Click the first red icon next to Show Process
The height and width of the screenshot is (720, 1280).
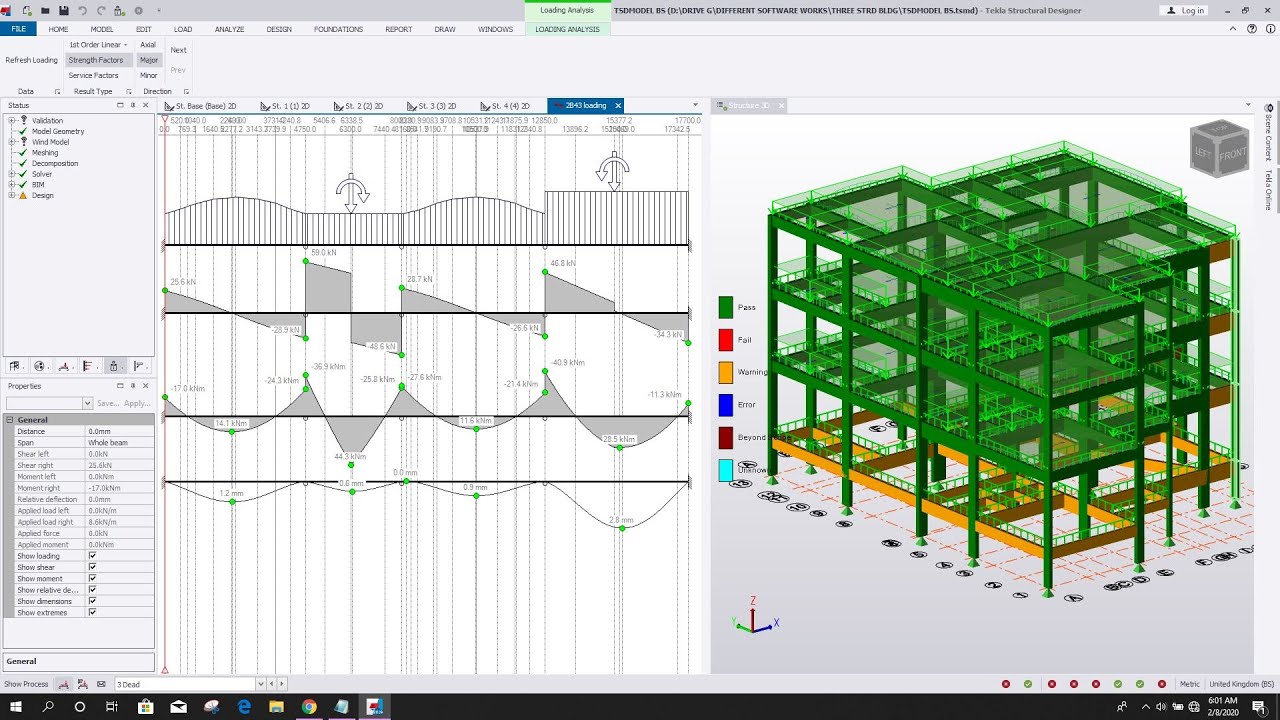(63, 684)
